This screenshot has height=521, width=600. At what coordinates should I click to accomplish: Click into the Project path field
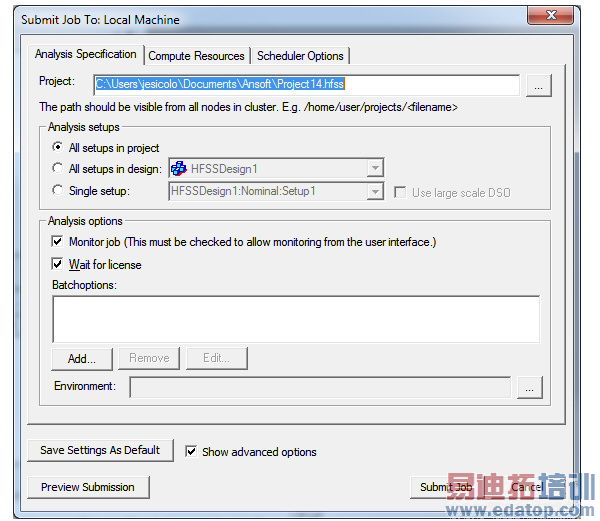pyautogui.click(x=306, y=84)
